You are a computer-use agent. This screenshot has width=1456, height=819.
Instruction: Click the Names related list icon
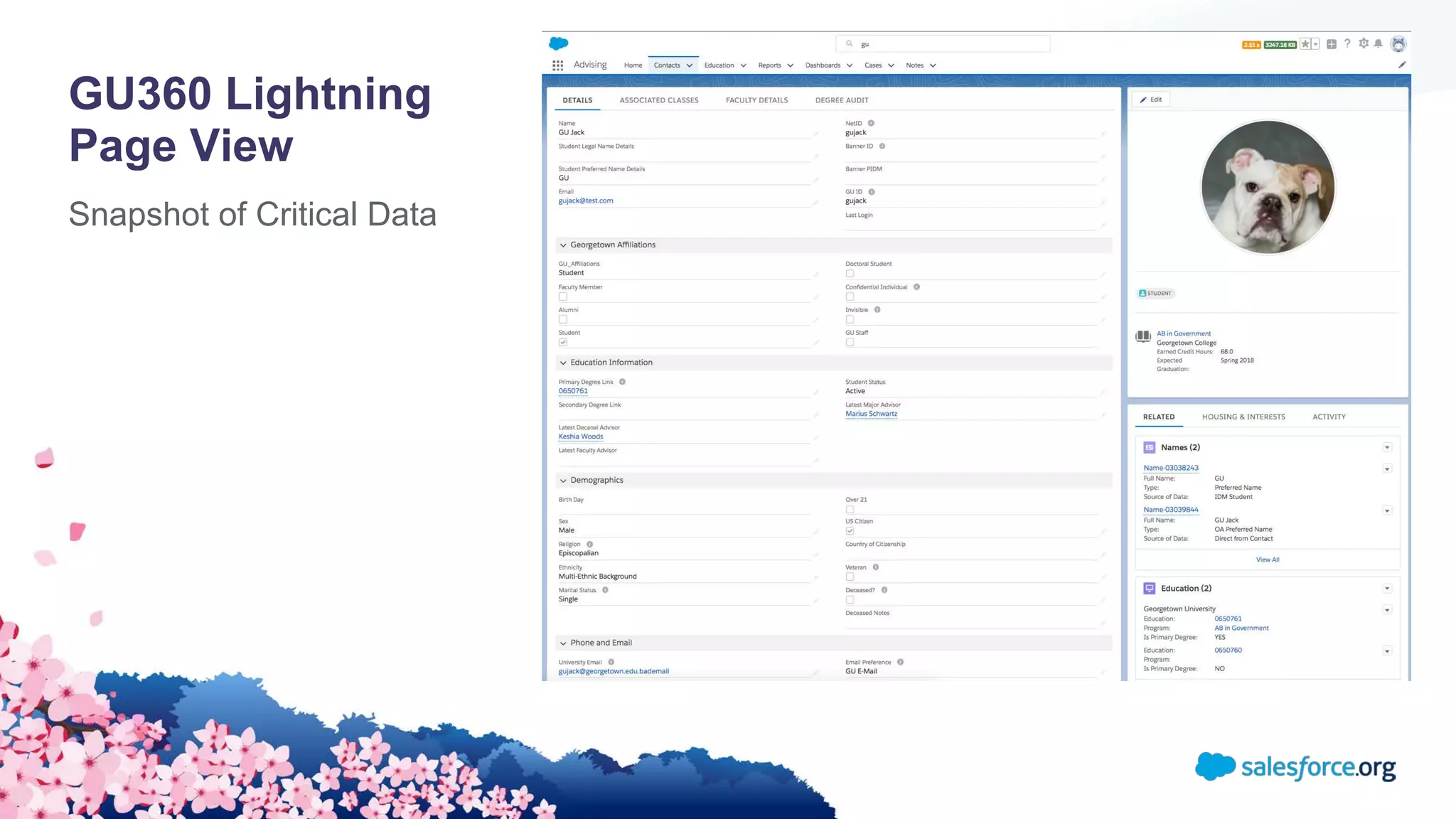pyautogui.click(x=1149, y=448)
